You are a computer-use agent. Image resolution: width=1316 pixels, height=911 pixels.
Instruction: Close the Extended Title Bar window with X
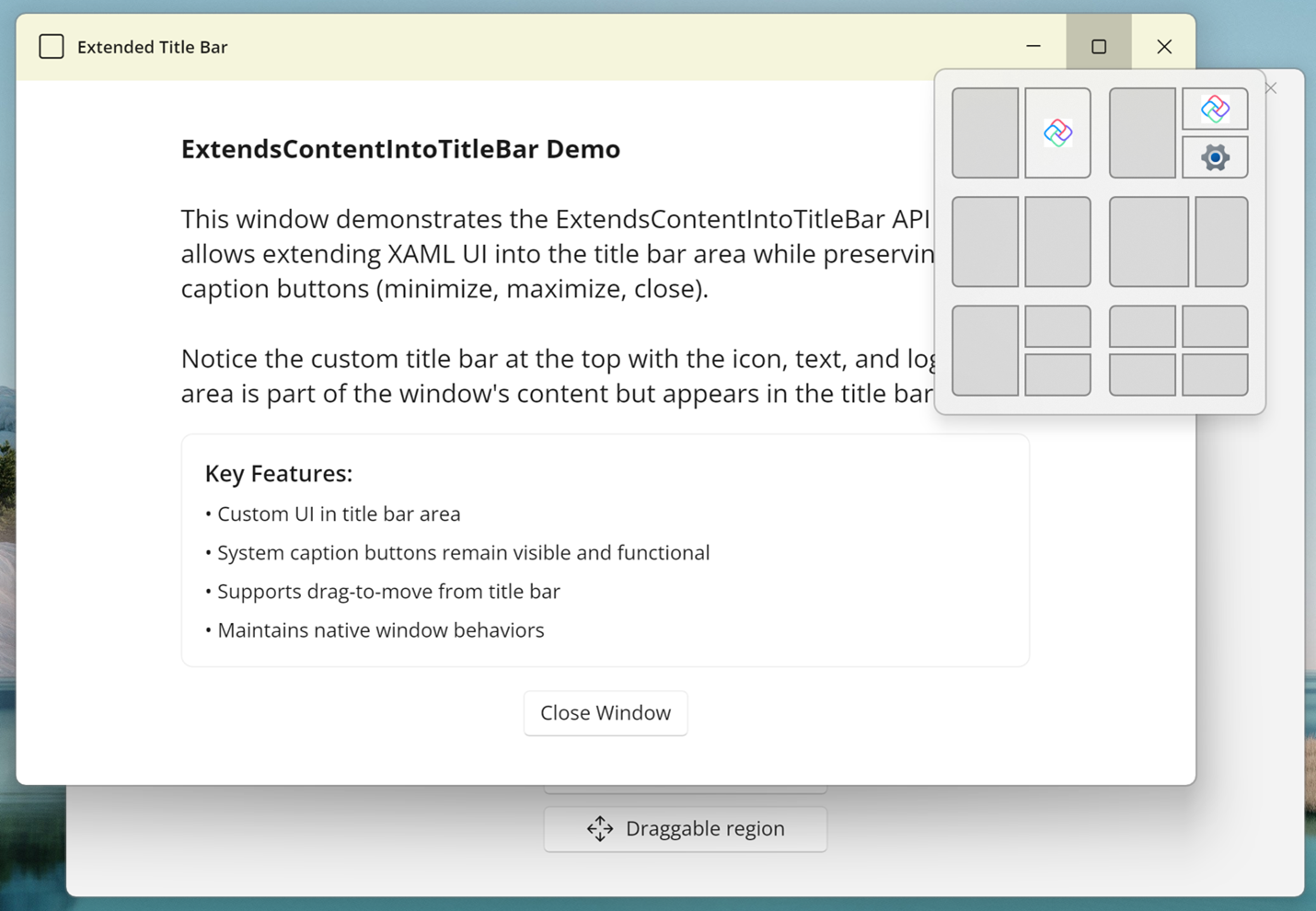pos(1164,47)
